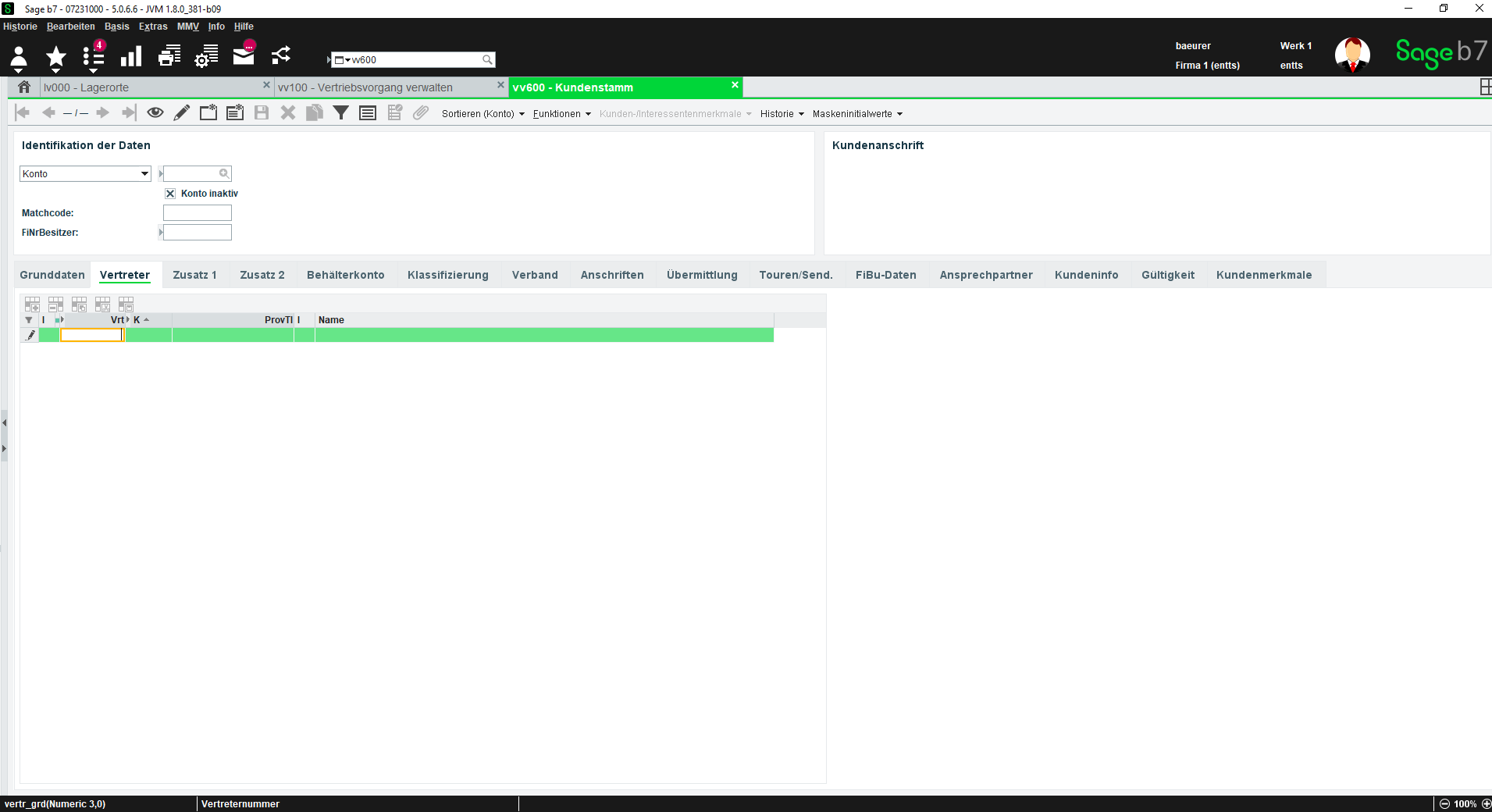Close the lv000 - Lagerorte tab
The height and width of the screenshot is (812, 1492).
point(266,85)
